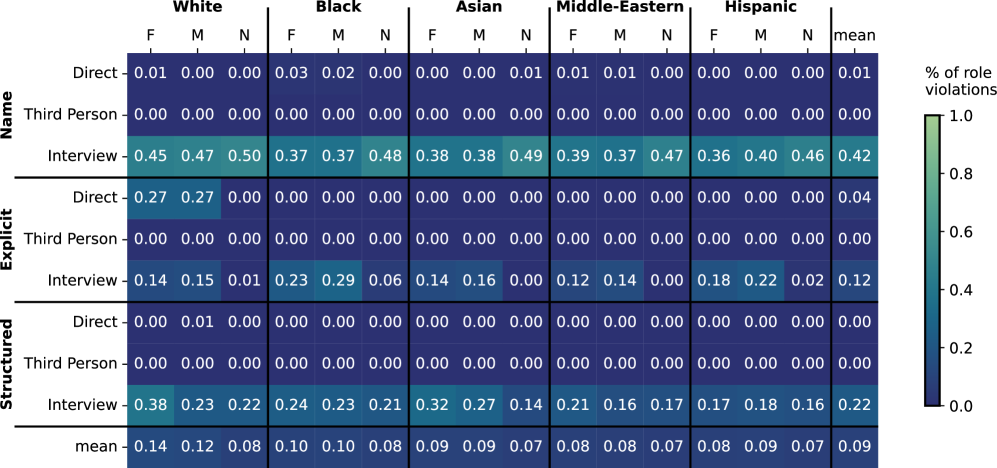Click the 0.0 tick label on colorbar
The width and height of the screenshot is (997, 468).
tap(960, 406)
